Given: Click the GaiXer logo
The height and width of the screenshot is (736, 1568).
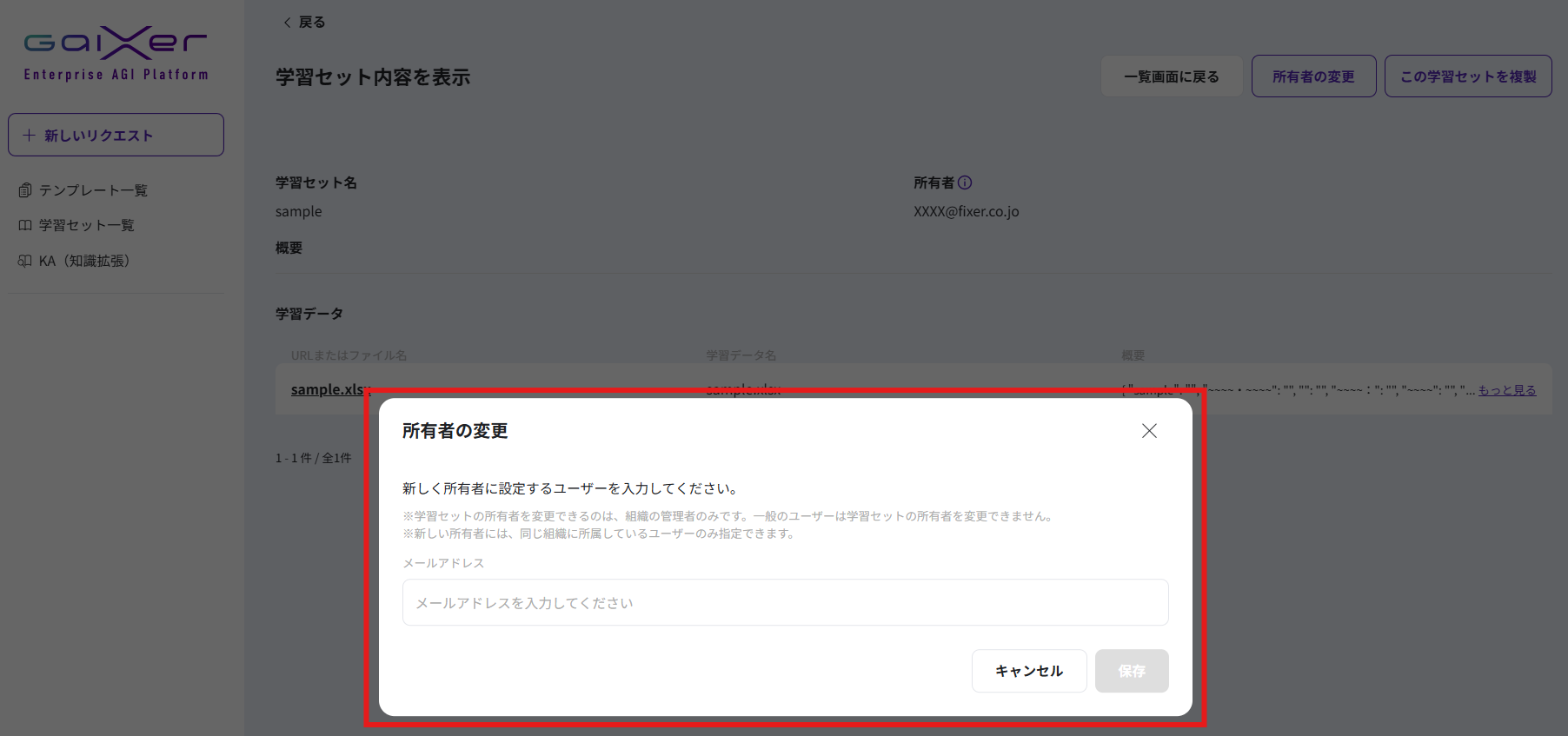Looking at the screenshot, I should [x=116, y=53].
